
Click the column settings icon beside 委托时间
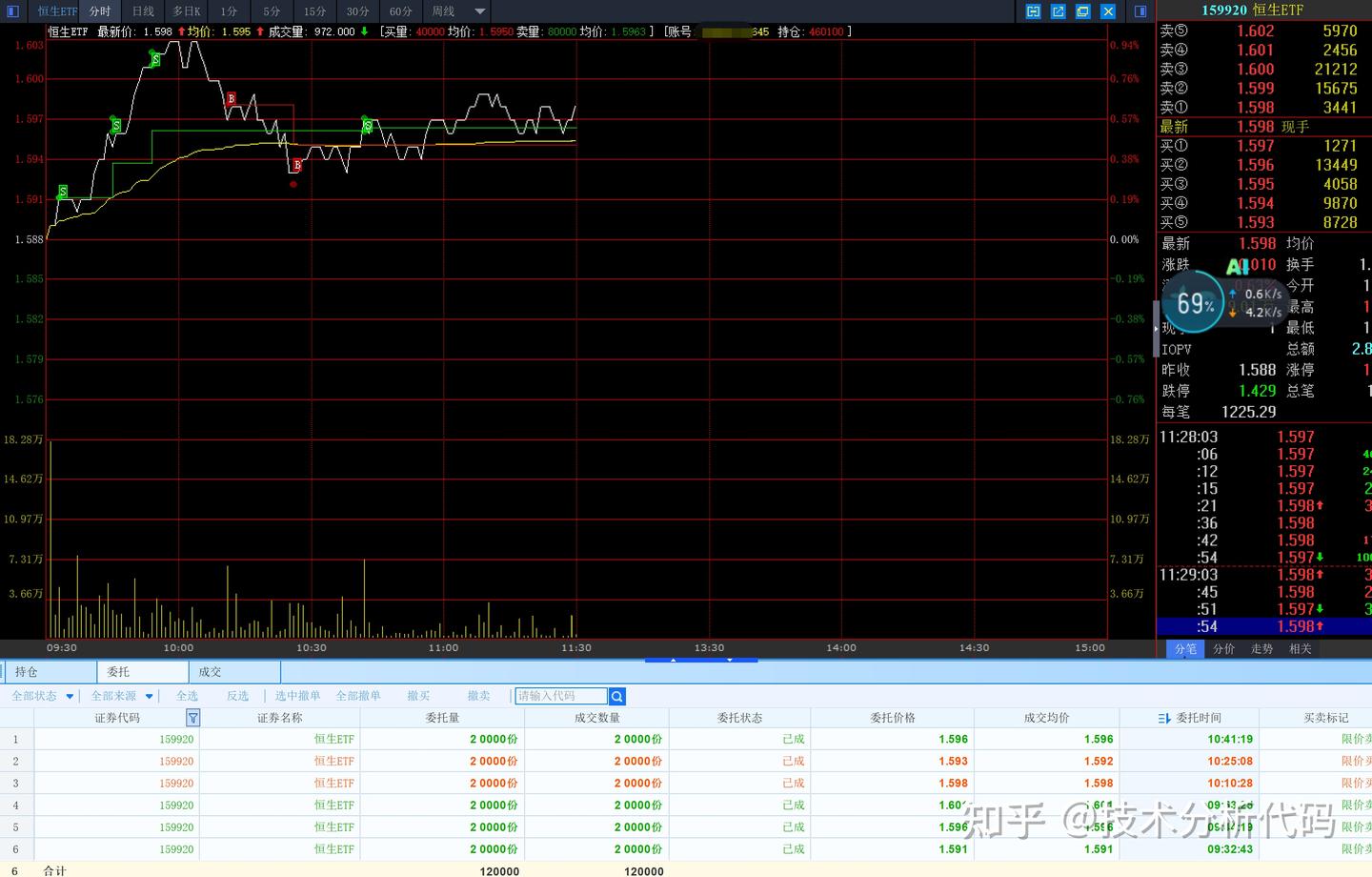point(1164,718)
